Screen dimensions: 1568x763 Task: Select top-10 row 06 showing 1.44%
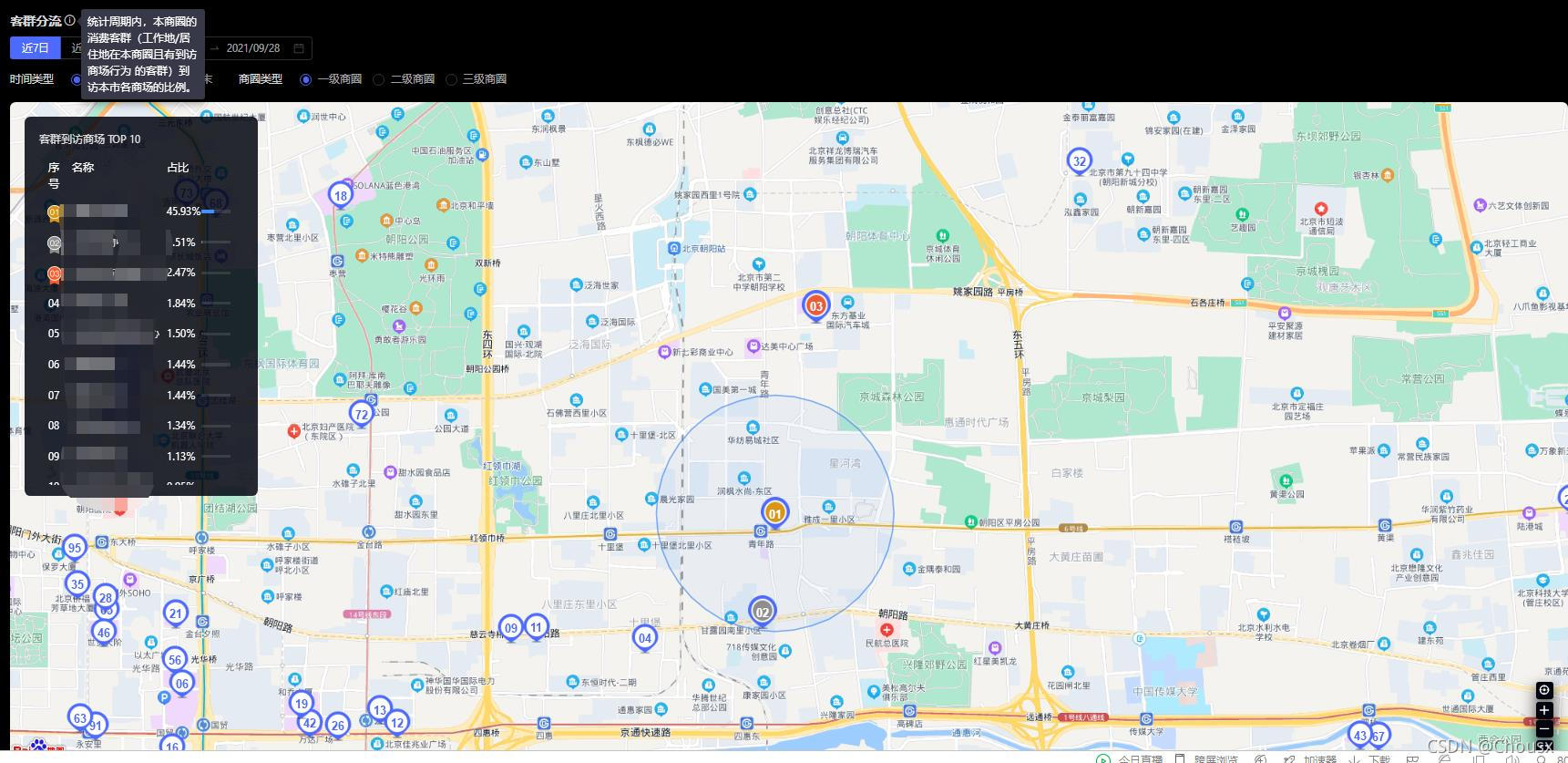(x=139, y=365)
